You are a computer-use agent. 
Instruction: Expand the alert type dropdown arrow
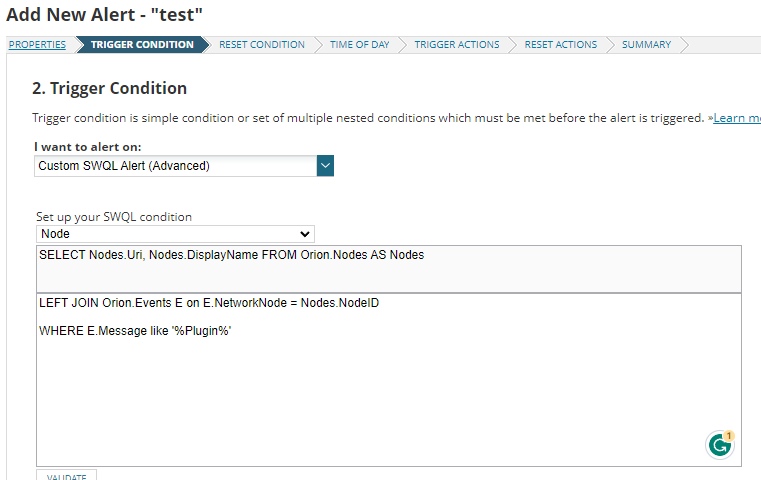[325, 166]
